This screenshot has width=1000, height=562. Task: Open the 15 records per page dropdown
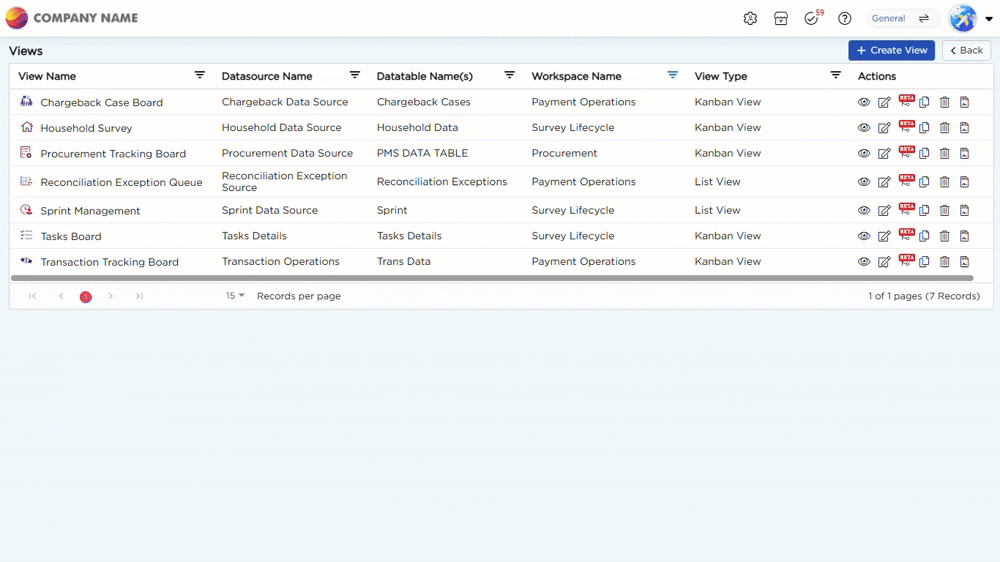pyautogui.click(x=235, y=296)
